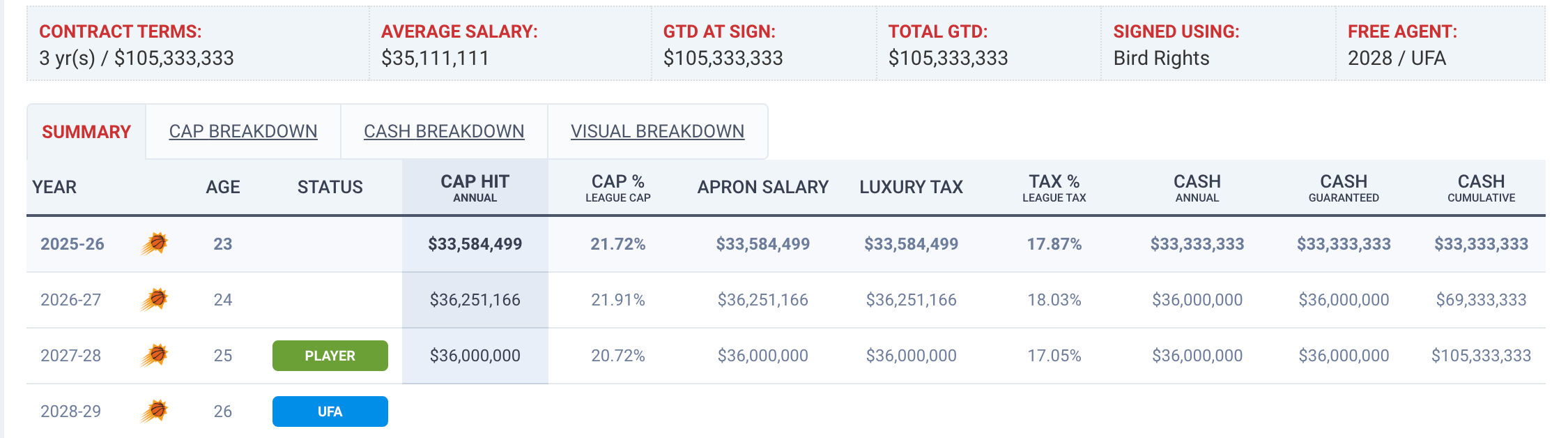
Task: Click the Cap % League Cap header
Action: click(x=617, y=188)
